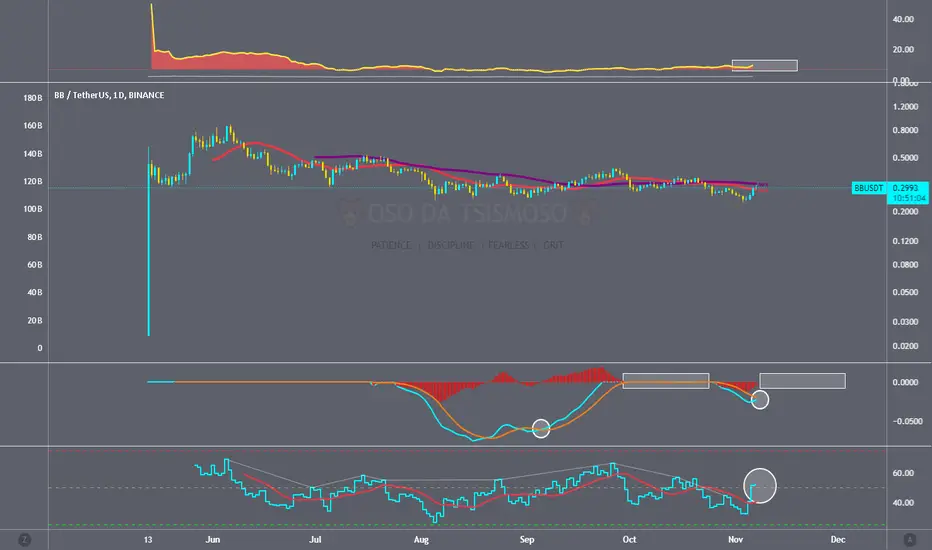Screen dimensions: 932x550
Task: Click the 1.2000 price scale label
Action: click(x=905, y=106)
